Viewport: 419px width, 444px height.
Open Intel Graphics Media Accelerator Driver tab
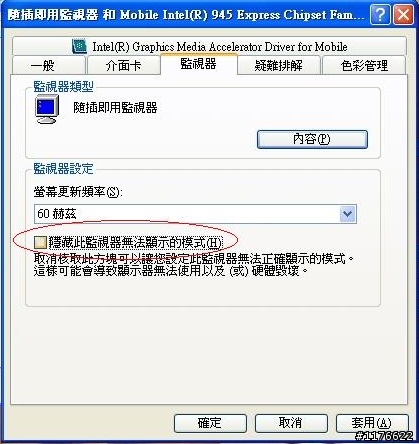(x=210, y=46)
